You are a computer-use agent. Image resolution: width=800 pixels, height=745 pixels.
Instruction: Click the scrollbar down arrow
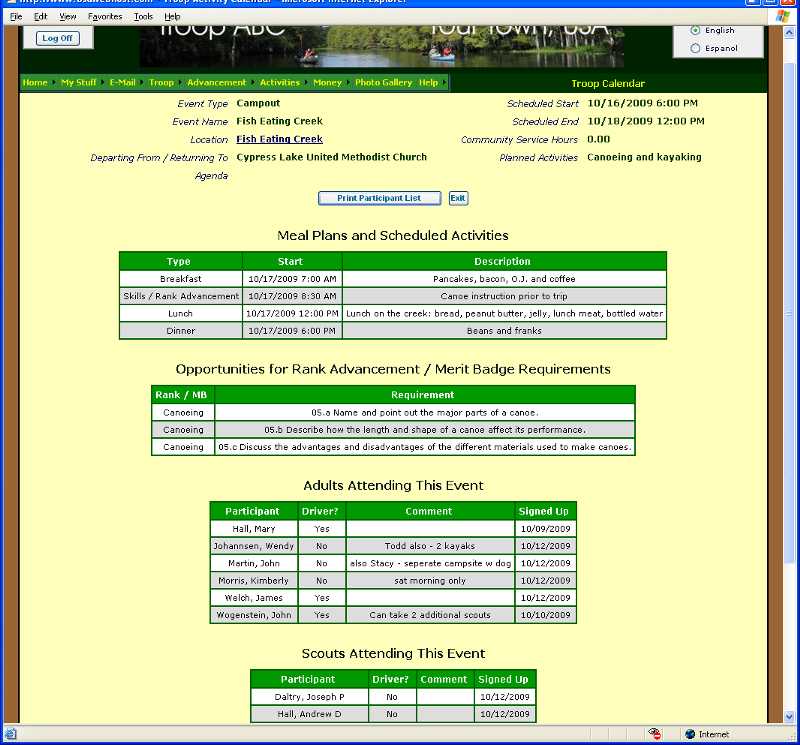click(789, 716)
